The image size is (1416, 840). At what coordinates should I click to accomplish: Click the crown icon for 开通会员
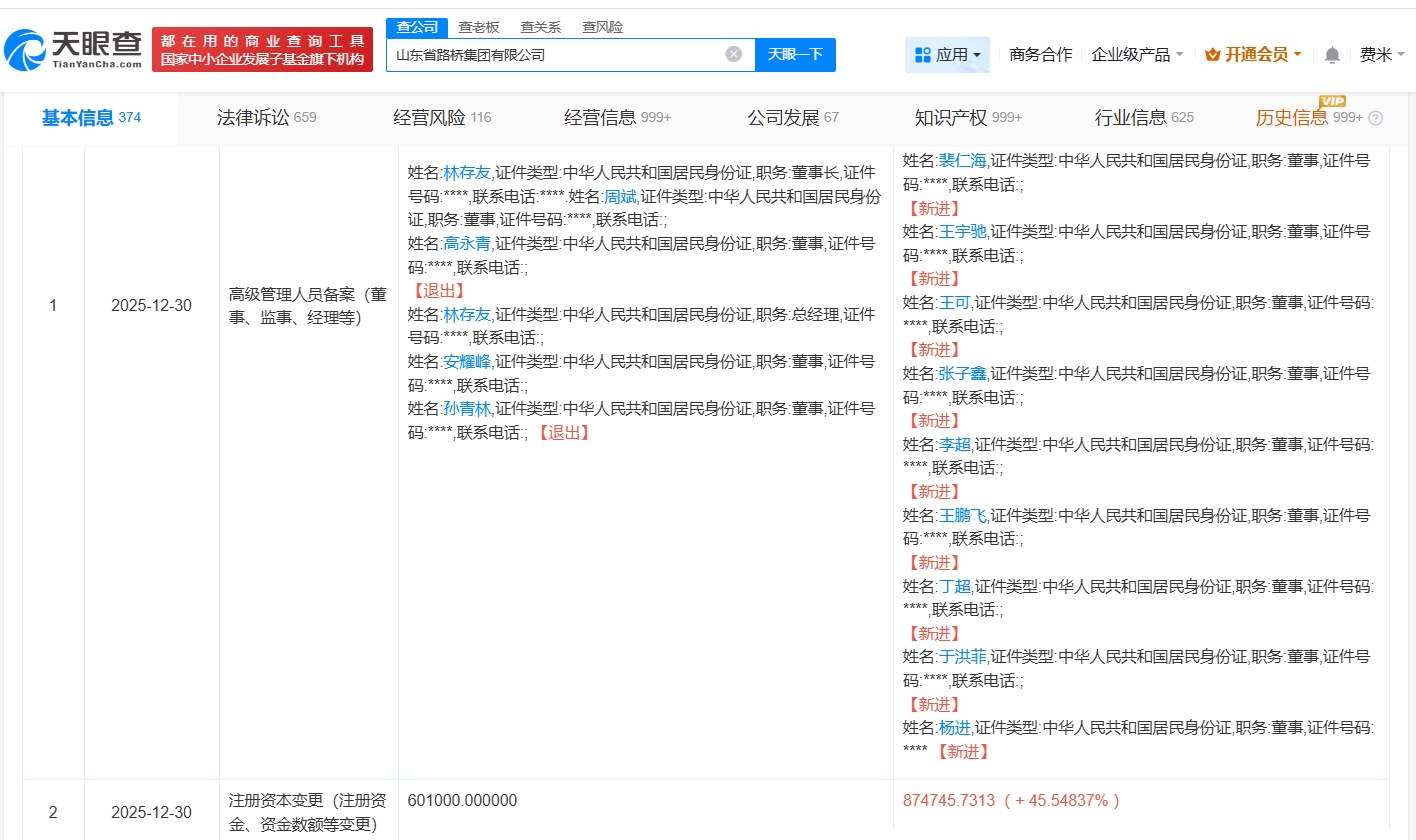pyautogui.click(x=1212, y=55)
